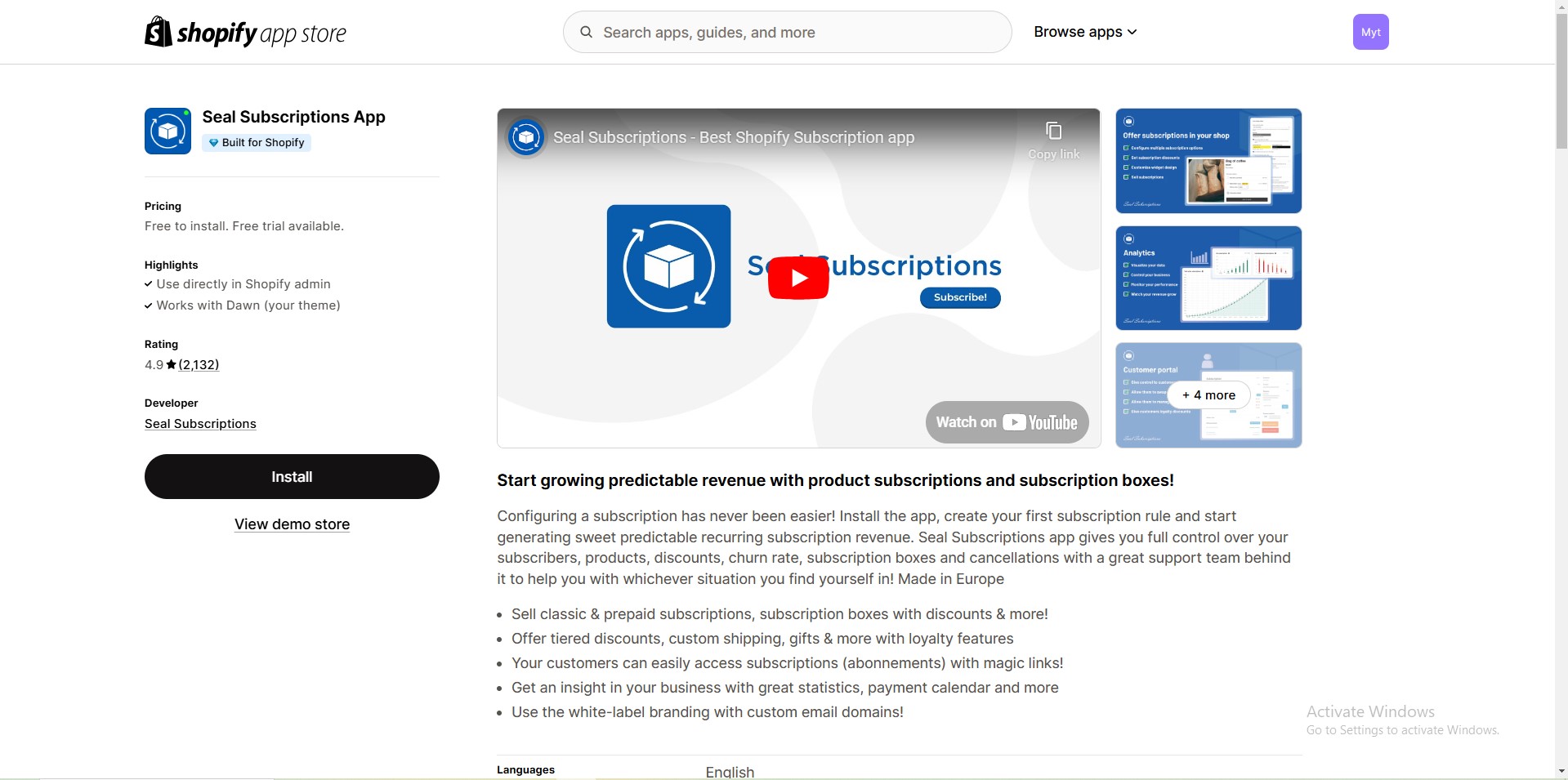Click the Developer label
Viewport: 1568px width, 780px height.
(171, 403)
